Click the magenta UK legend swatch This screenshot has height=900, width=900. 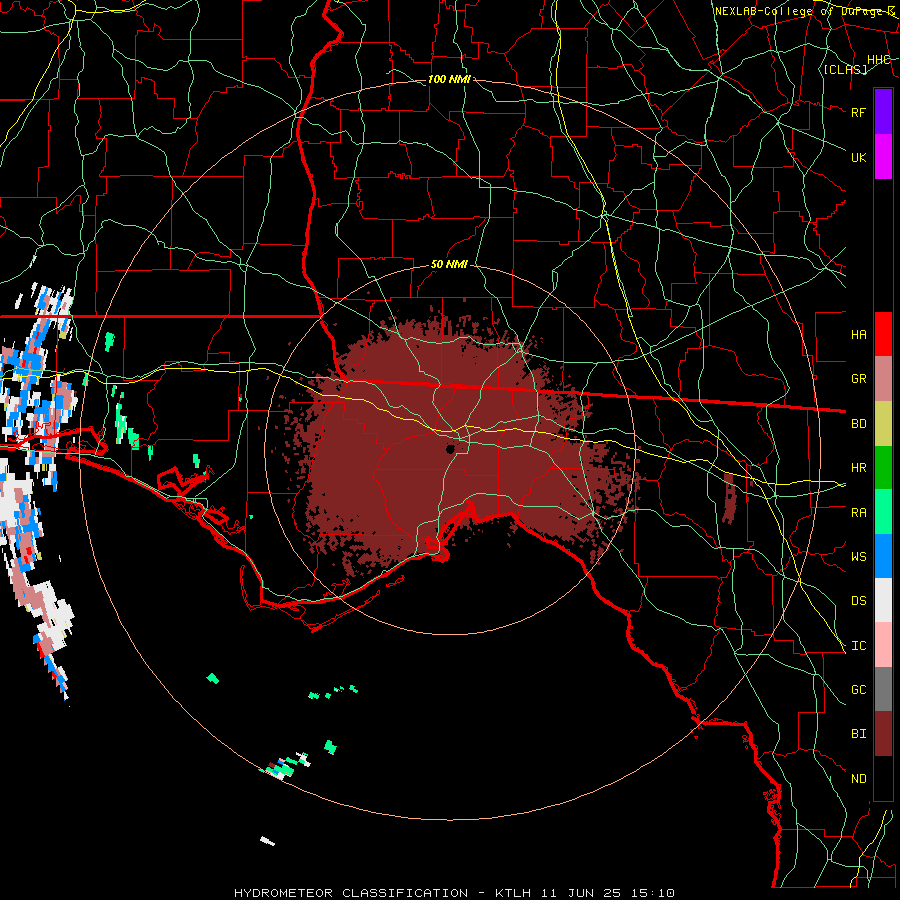[x=883, y=157]
